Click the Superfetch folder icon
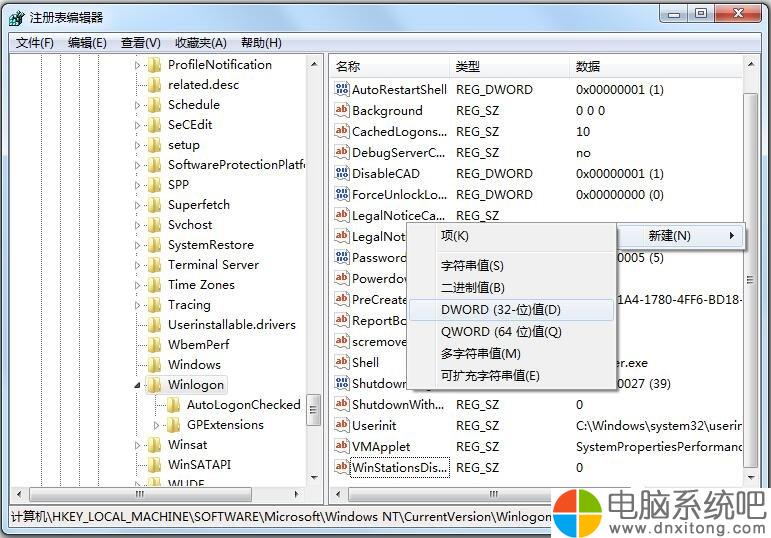Viewport: 771px width, 538px height. click(x=154, y=205)
